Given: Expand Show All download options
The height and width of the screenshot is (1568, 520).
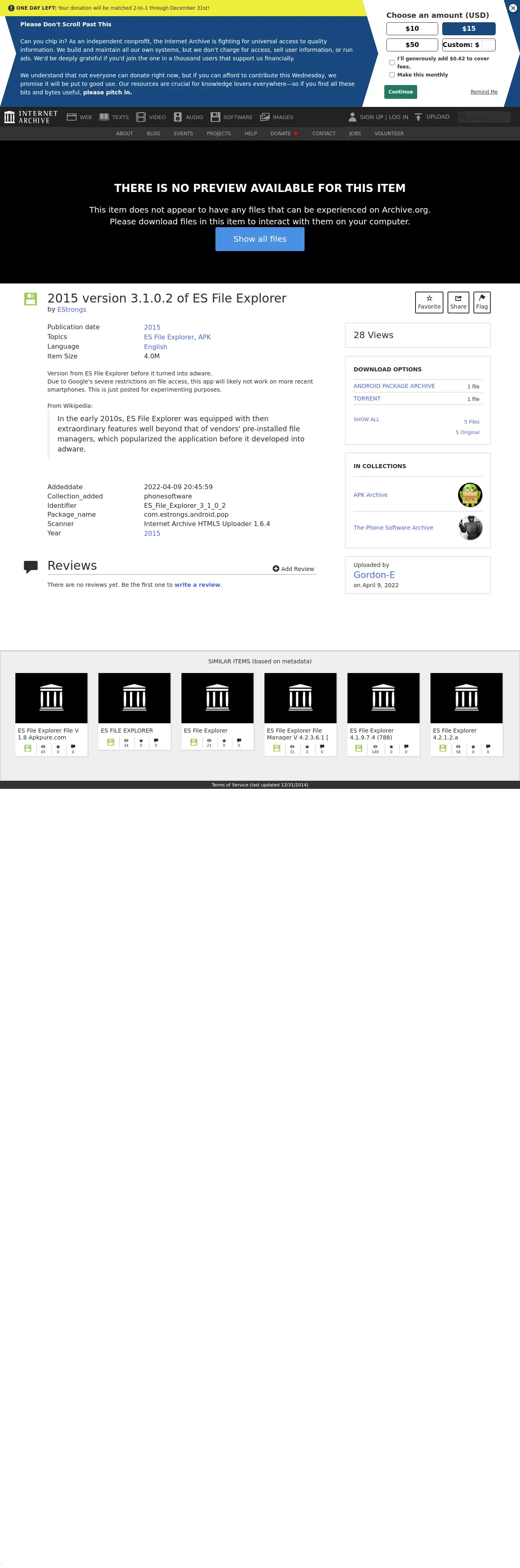Looking at the screenshot, I should tap(367, 420).
